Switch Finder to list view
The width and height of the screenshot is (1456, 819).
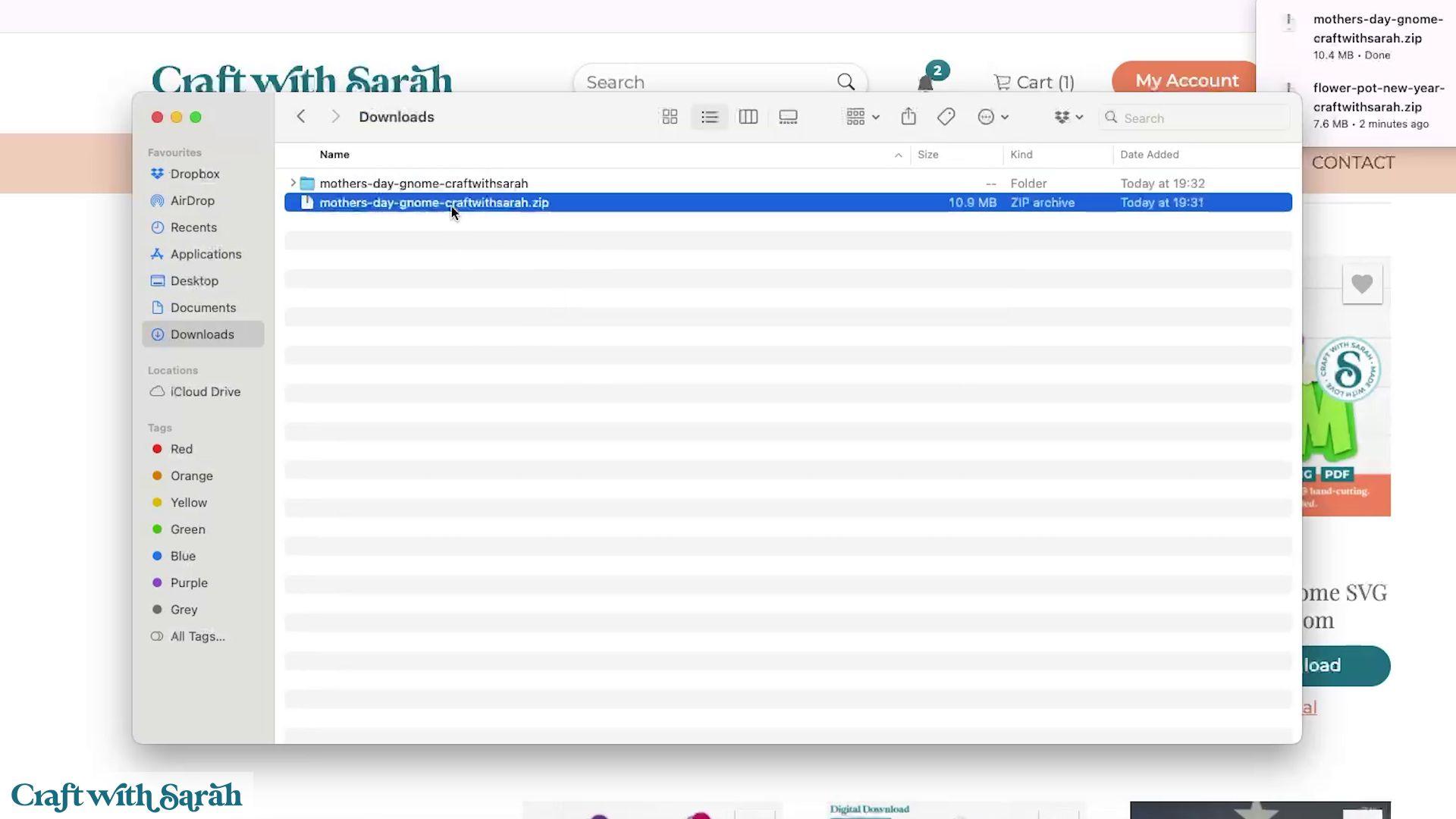pos(710,117)
